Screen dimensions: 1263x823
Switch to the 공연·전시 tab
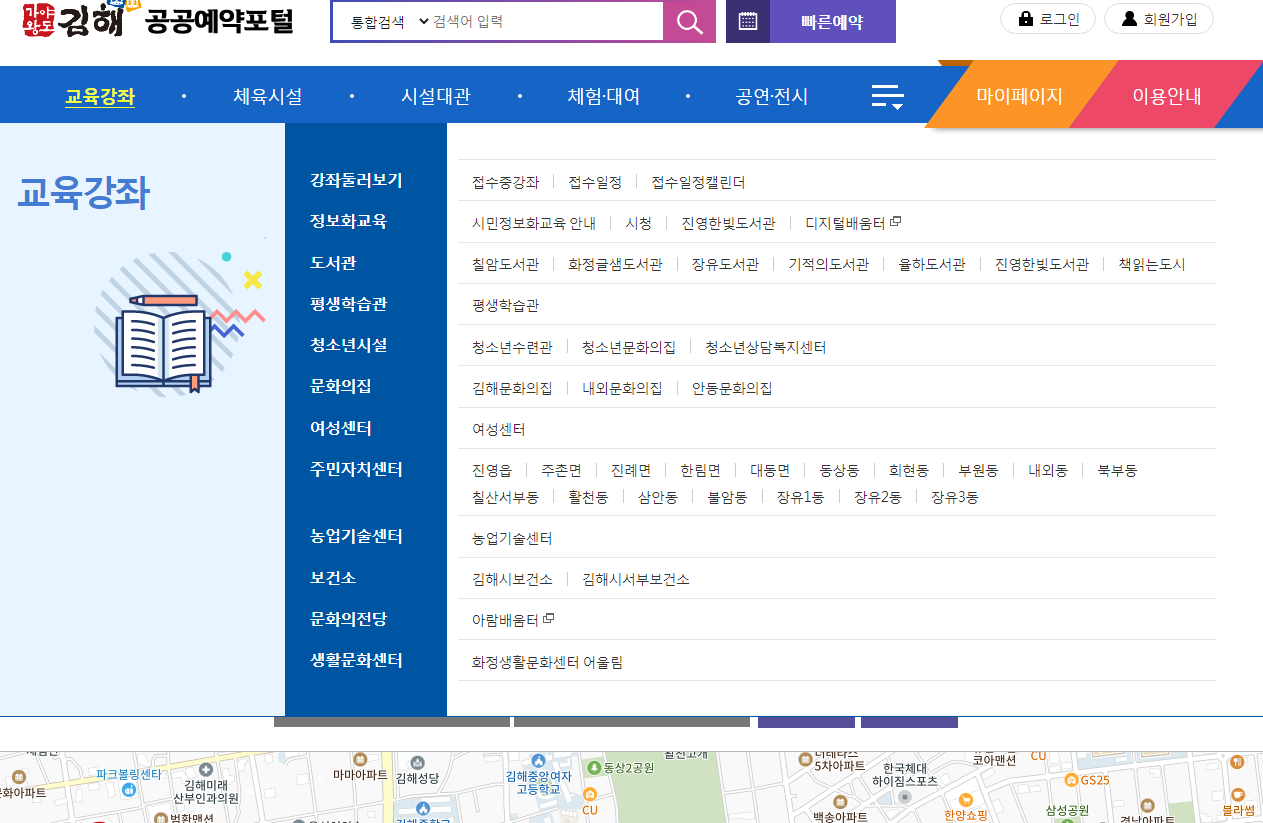click(x=771, y=94)
